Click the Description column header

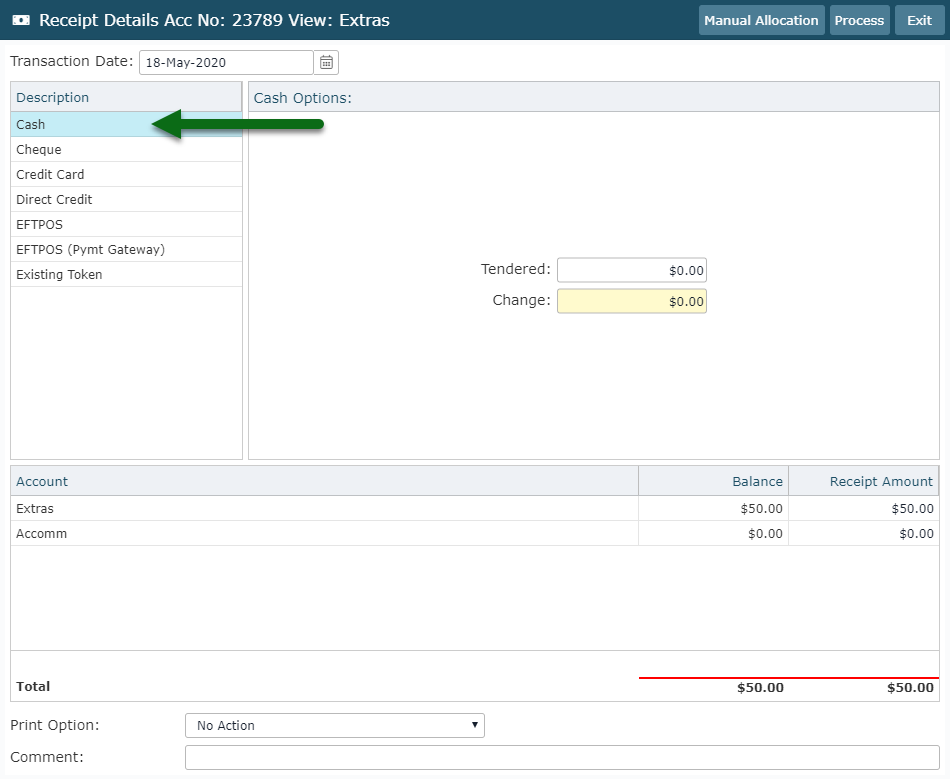coord(126,98)
